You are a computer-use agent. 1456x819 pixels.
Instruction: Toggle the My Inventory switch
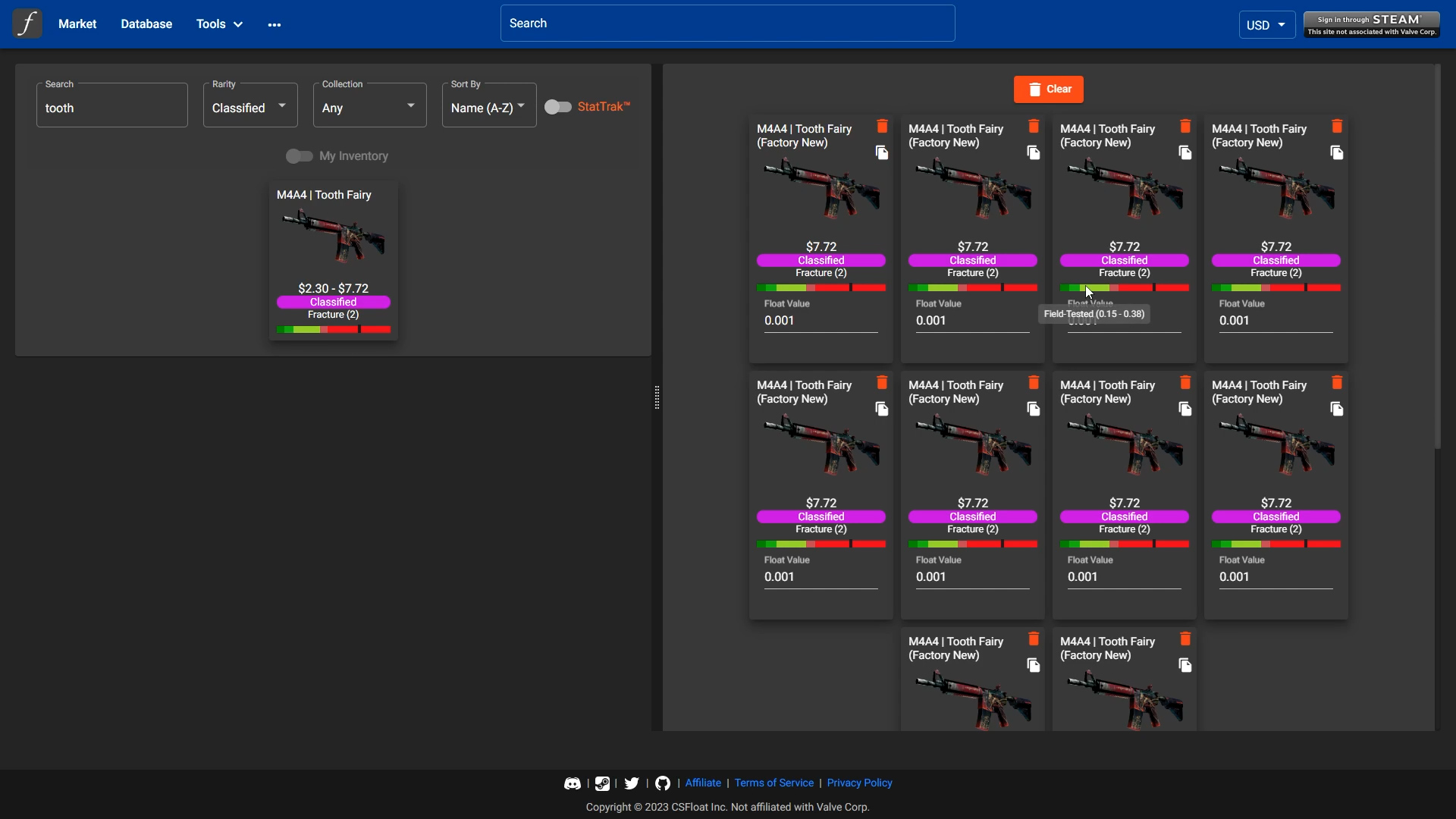coord(300,156)
